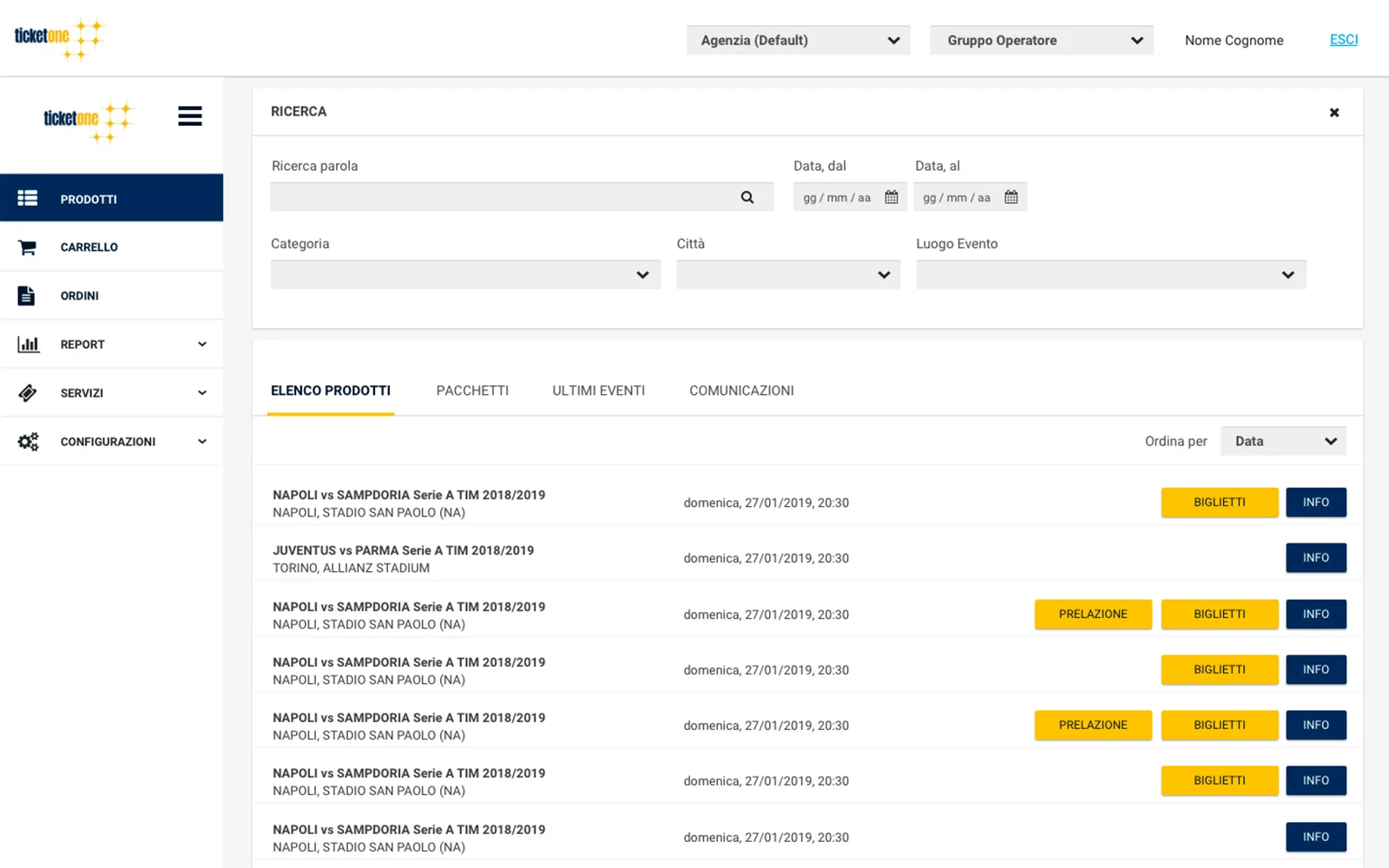The width and height of the screenshot is (1389, 868).
Task: Click Info for Juventus vs Parma
Action: 1316,558
